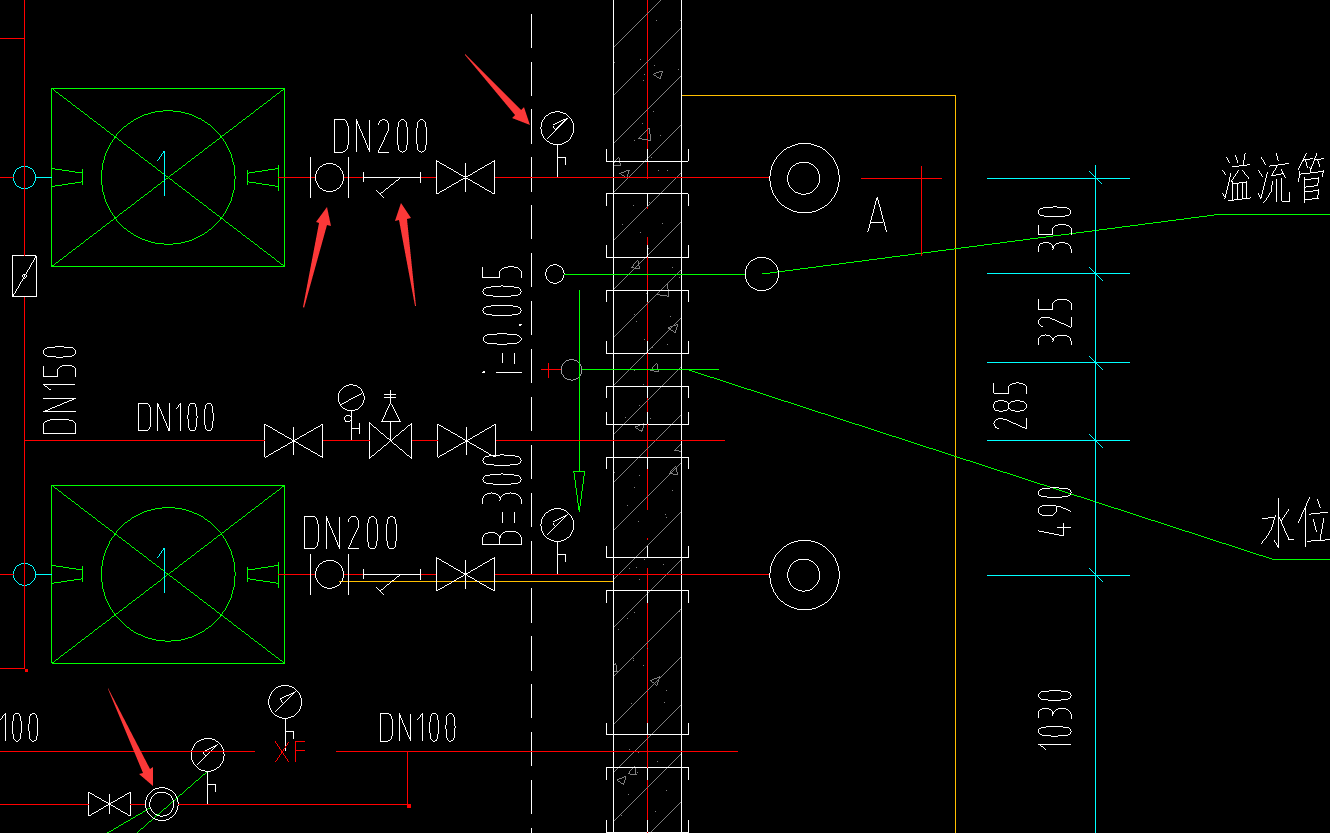Select the lower DN200 text label
Image resolution: width=1330 pixels, height=833 pixels.
pyautogui.click(x=351, y=533)
